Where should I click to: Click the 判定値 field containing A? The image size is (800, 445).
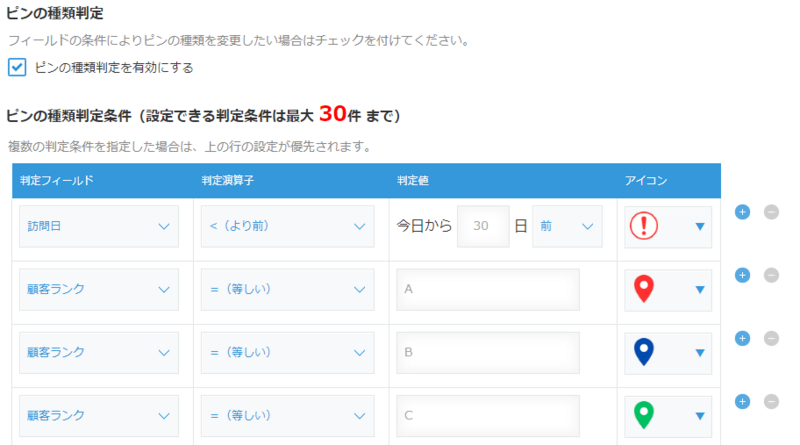(x=487, y=290)
